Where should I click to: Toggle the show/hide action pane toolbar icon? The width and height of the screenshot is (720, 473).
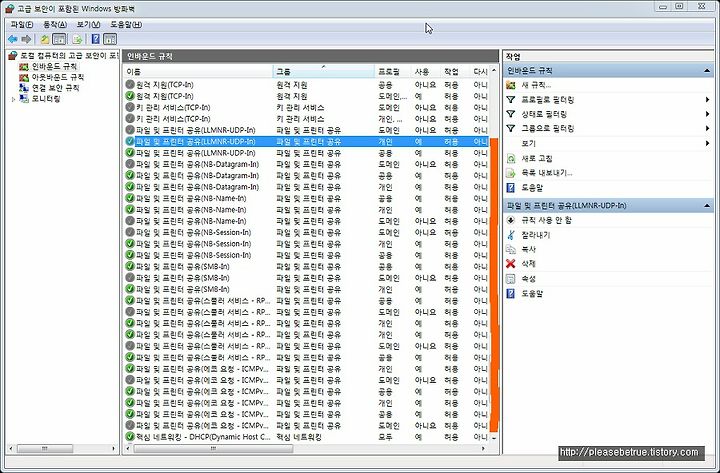pos(110,39)
